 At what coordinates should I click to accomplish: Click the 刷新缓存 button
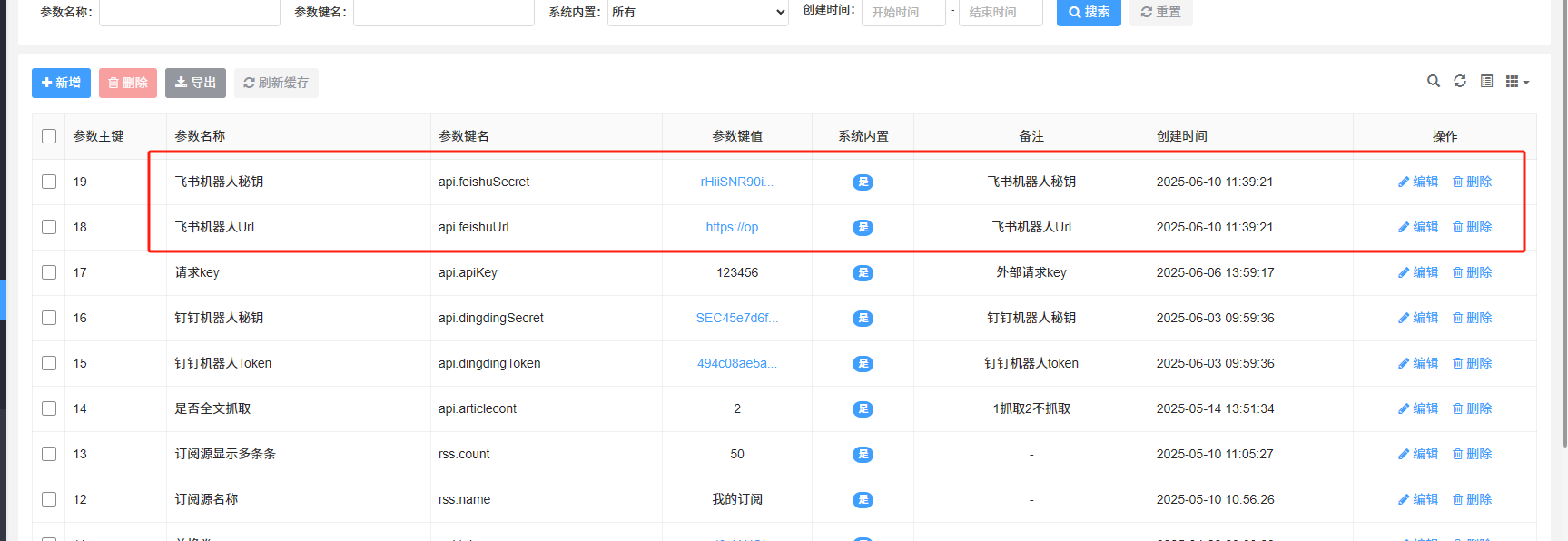coord(276,83)
